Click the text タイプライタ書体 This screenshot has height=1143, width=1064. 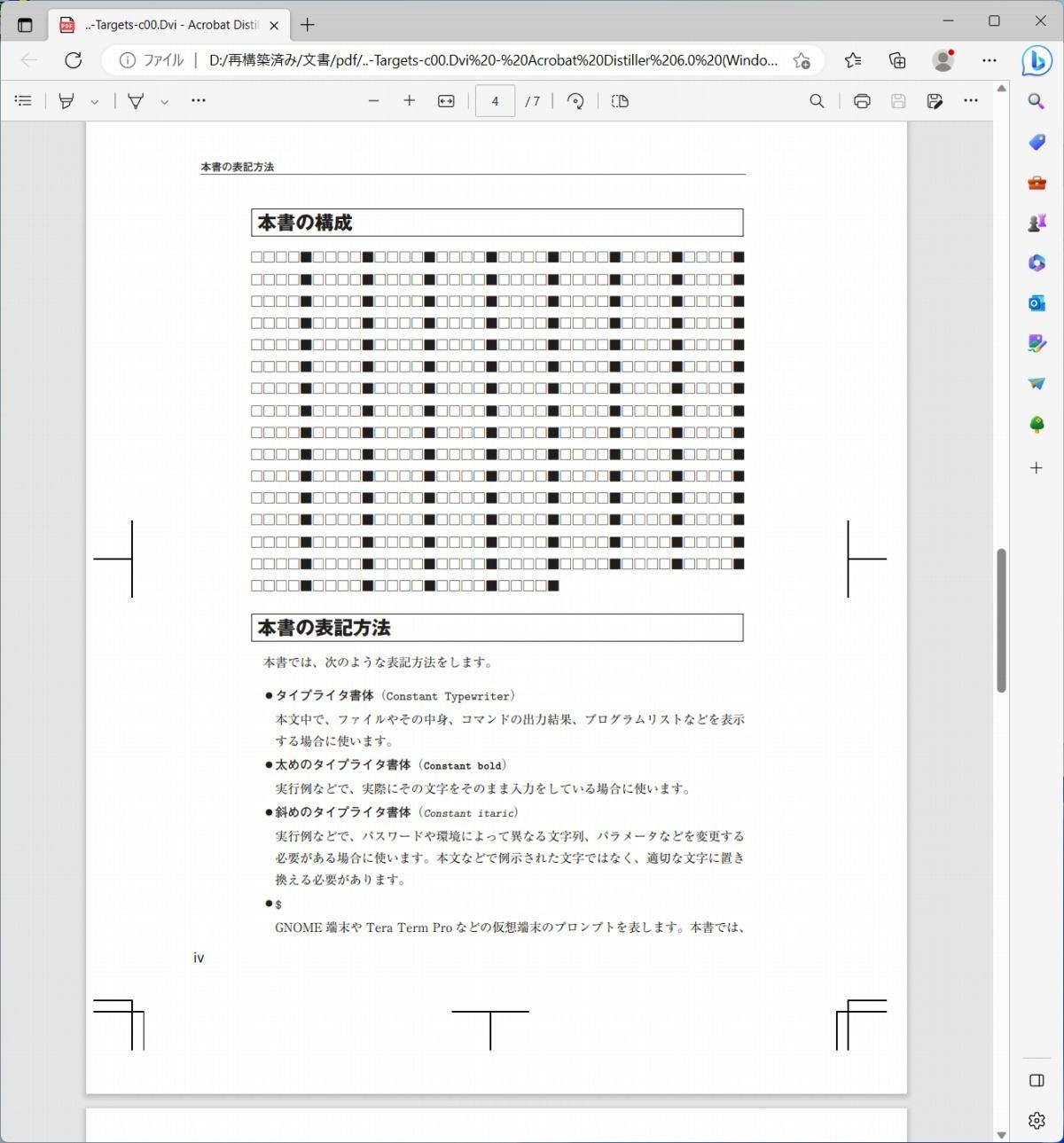click(x=325, y=695)
